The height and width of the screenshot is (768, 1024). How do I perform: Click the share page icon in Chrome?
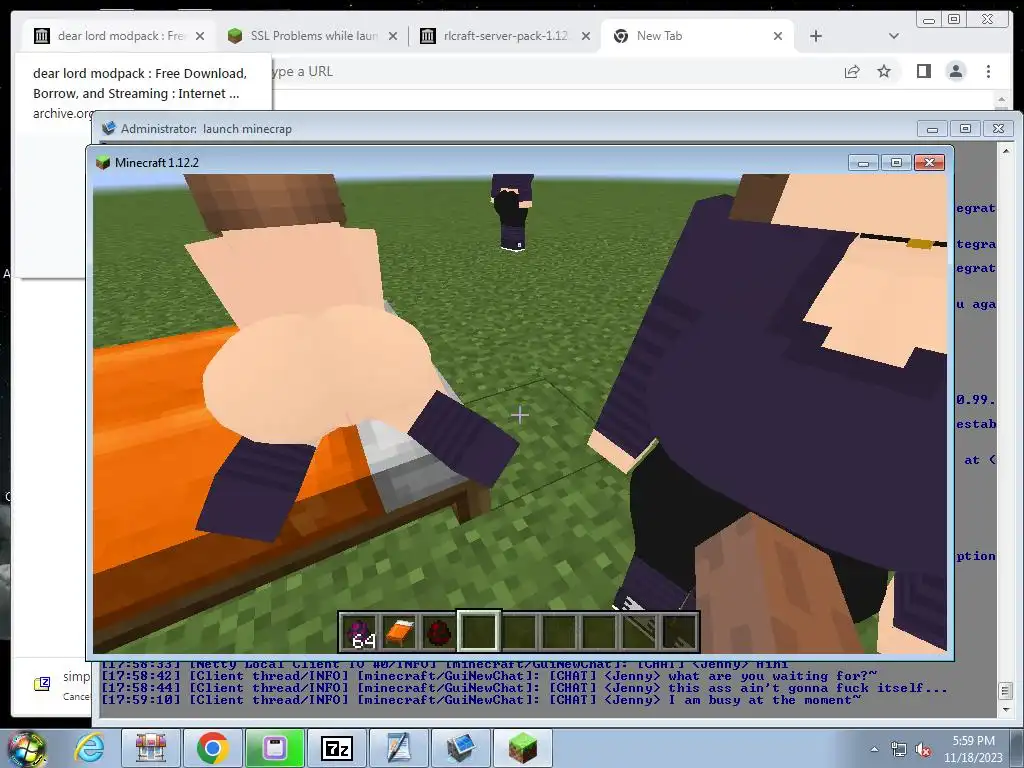click(x=852, y=71)
